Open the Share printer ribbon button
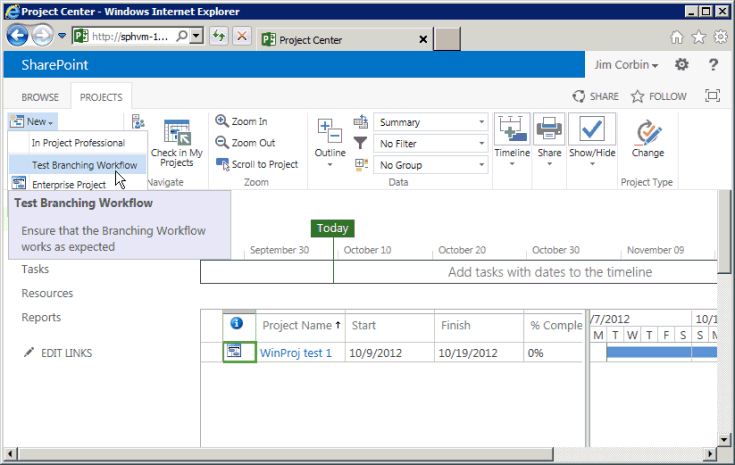 [549, 140]
